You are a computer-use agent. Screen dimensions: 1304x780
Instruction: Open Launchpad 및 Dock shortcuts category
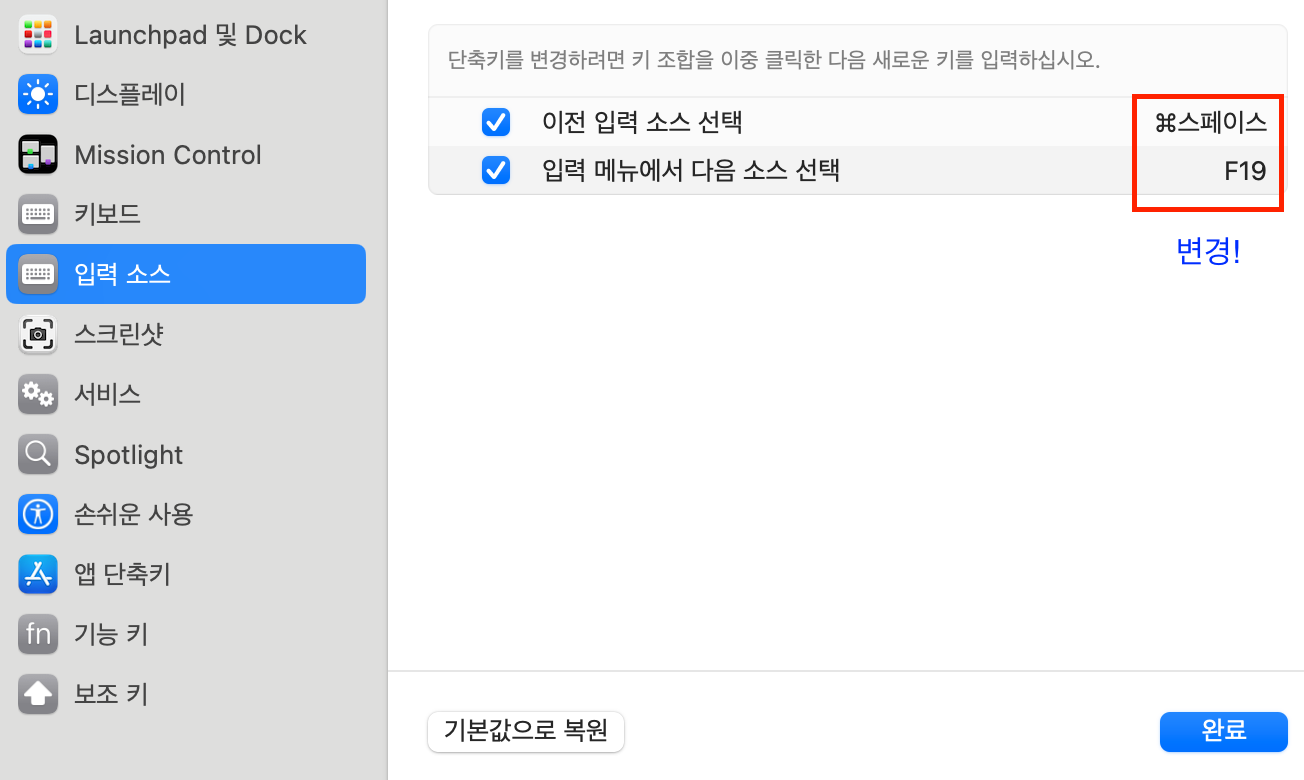coord(190,35)
